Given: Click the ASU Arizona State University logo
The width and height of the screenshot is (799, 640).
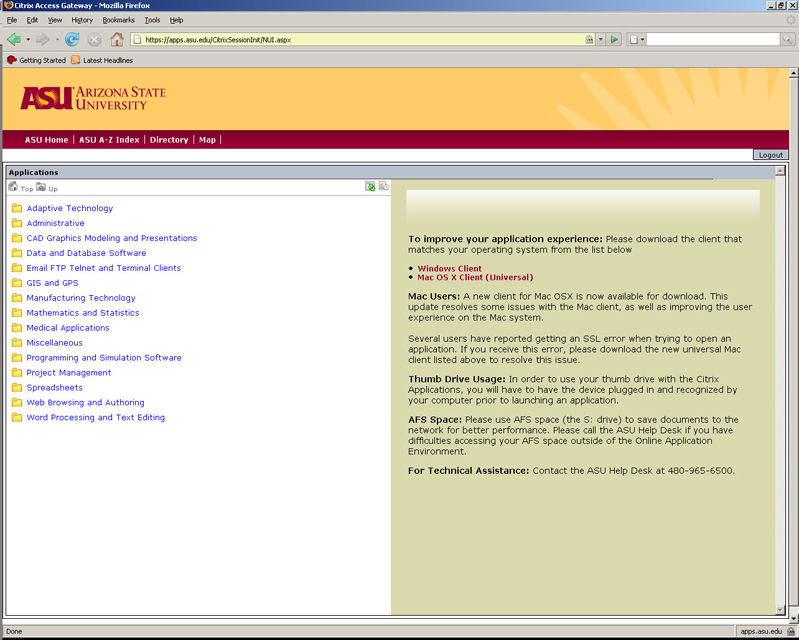Looking at the screenshot, I should 93,98.
